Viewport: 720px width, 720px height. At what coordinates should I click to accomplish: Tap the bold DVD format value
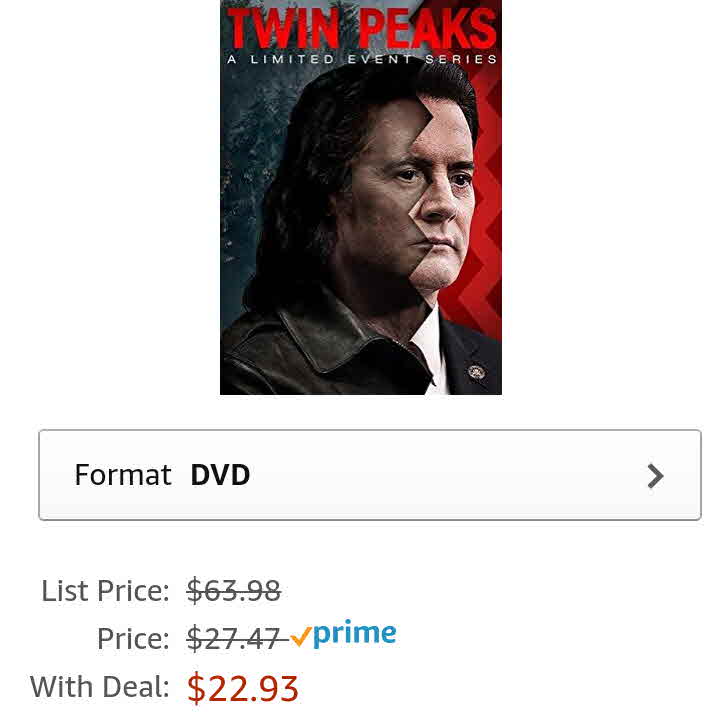click(x=220, y=475)
